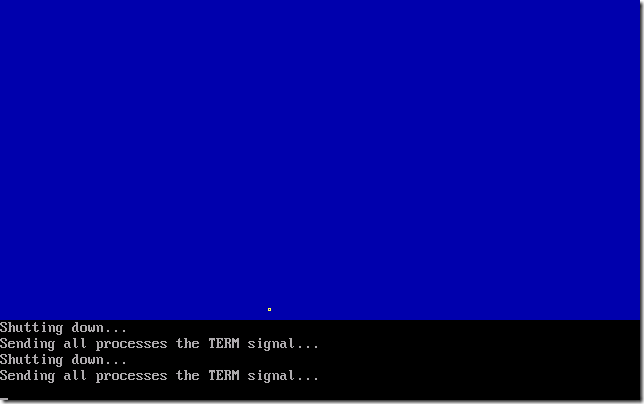644x404 pixels.
Task: Click the blinking underscore cursor at bottom
Action: [4, 398]
